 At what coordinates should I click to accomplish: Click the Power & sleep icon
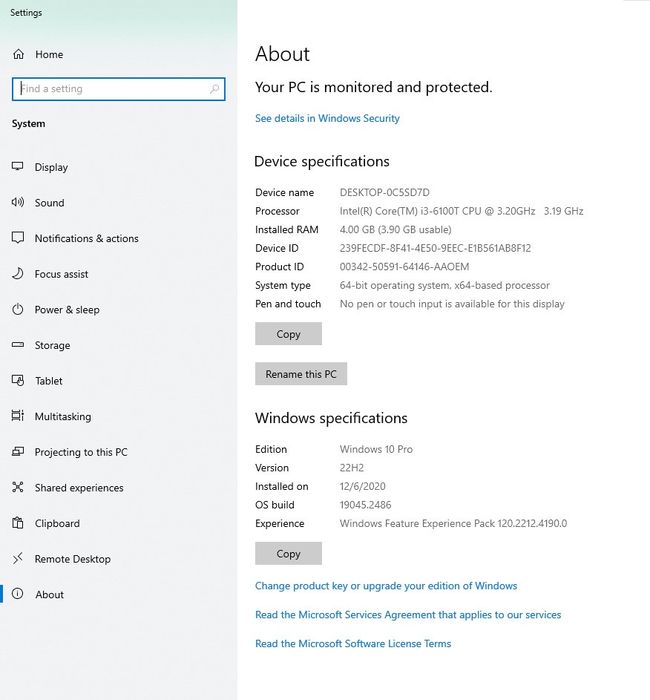coord(17,309)
